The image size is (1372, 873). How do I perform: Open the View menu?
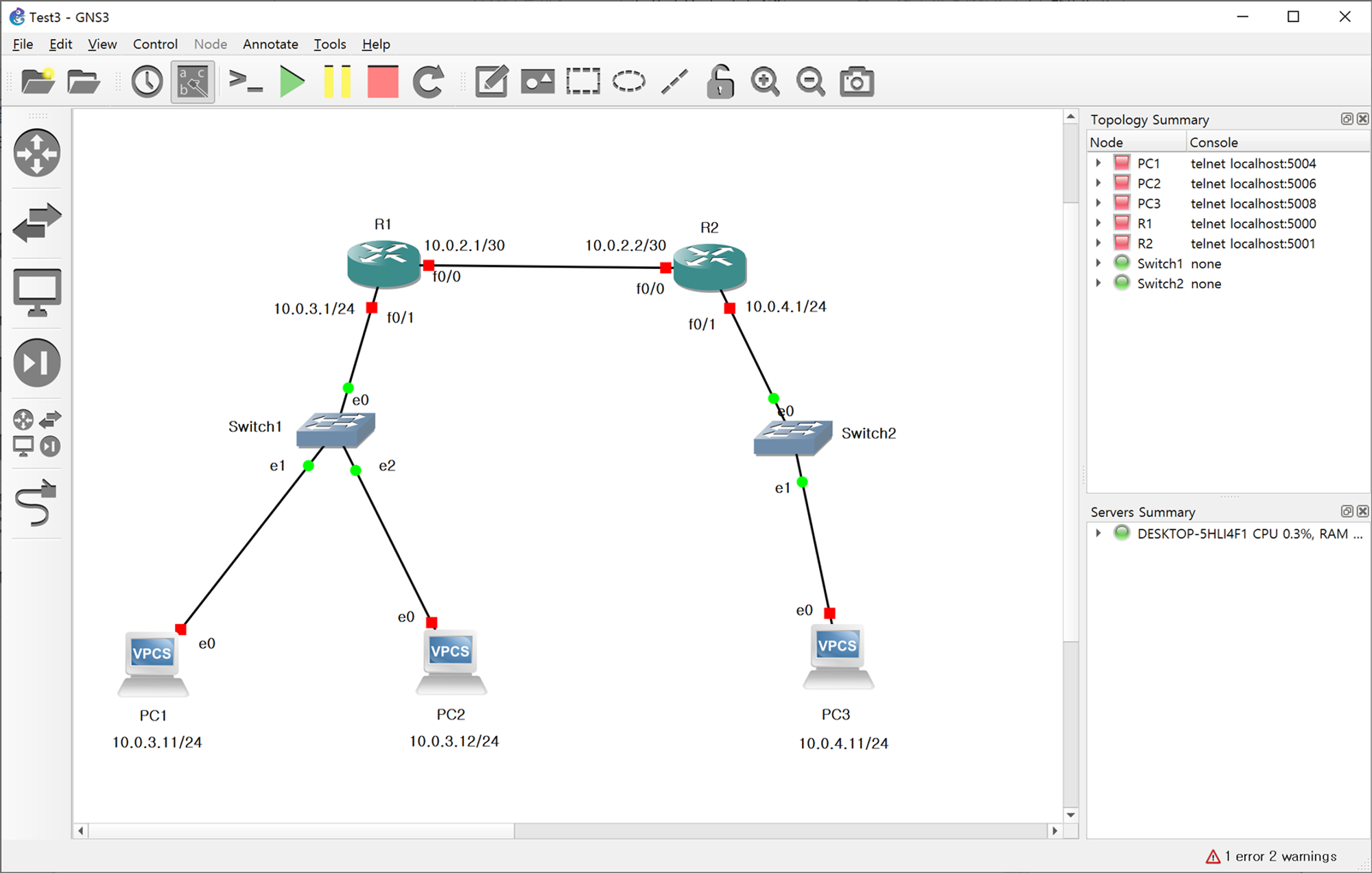pyautogui.click(x=102, y=44)
